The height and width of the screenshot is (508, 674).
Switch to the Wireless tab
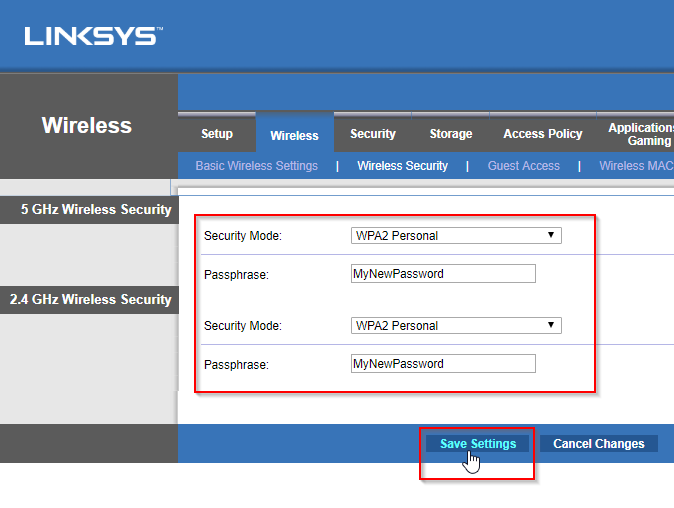294,135
